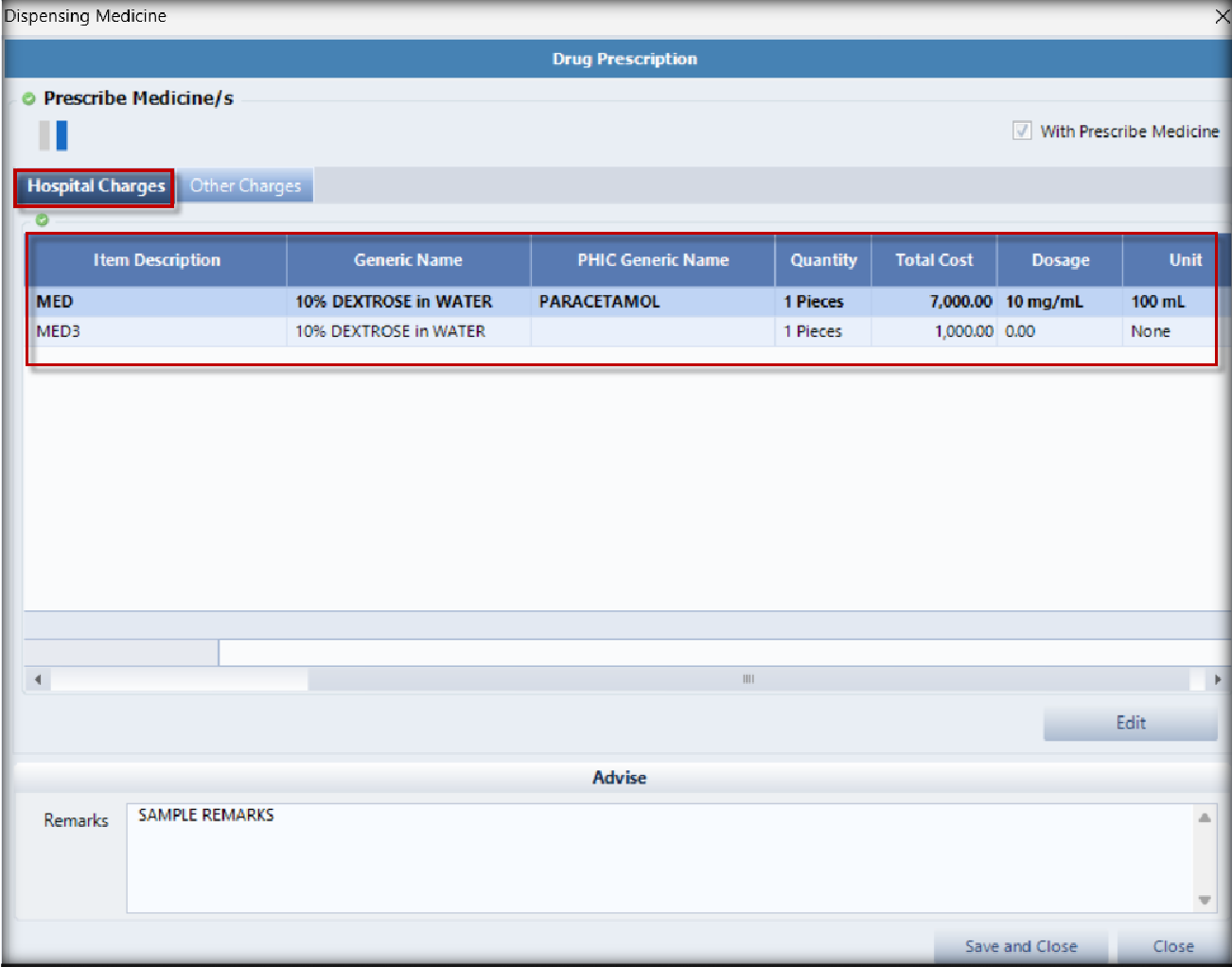1232x967 pixels.
Task: Sort by the Item Description column header
Action: point(156,260)
